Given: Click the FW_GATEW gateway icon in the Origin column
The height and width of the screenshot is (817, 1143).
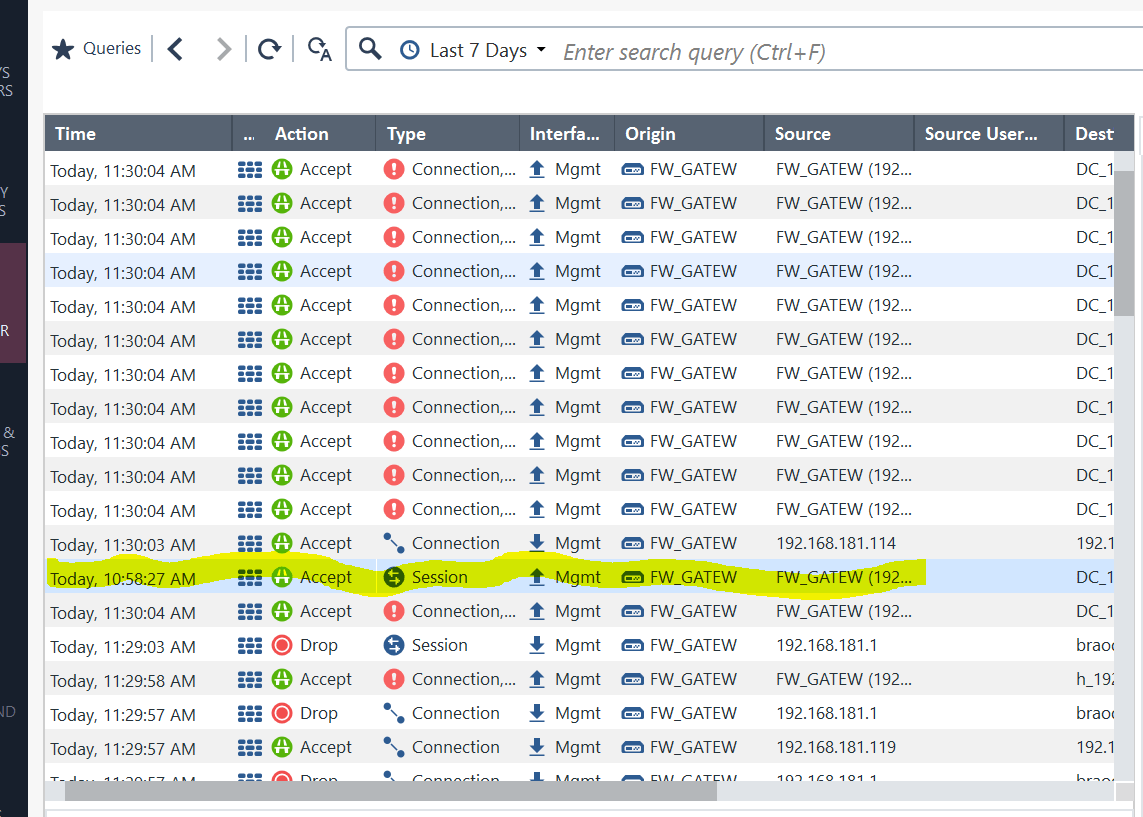Looking at the screenshot, I should coord(632,169).
